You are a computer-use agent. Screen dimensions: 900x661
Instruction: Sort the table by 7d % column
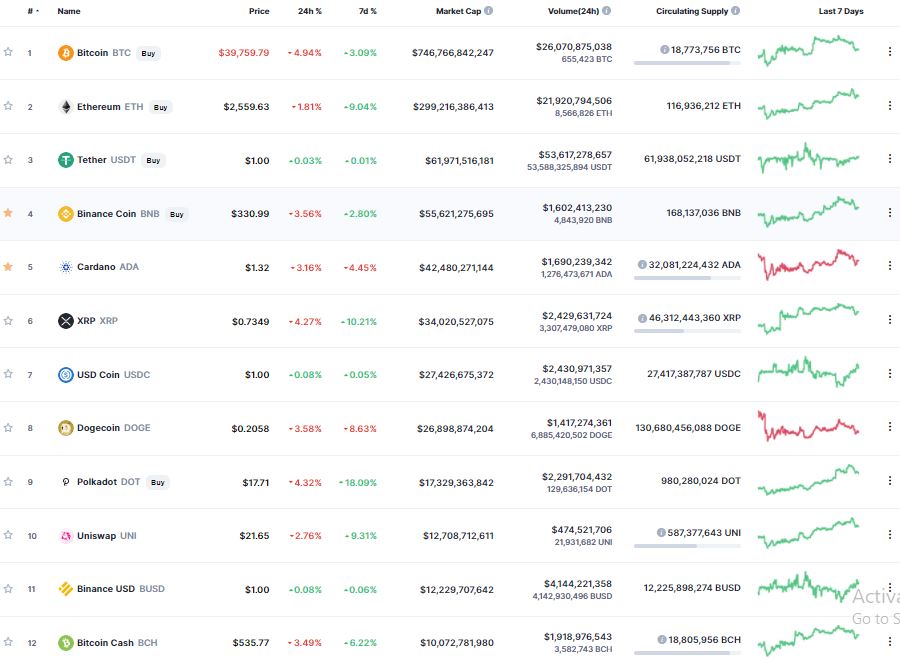(367, 11)
